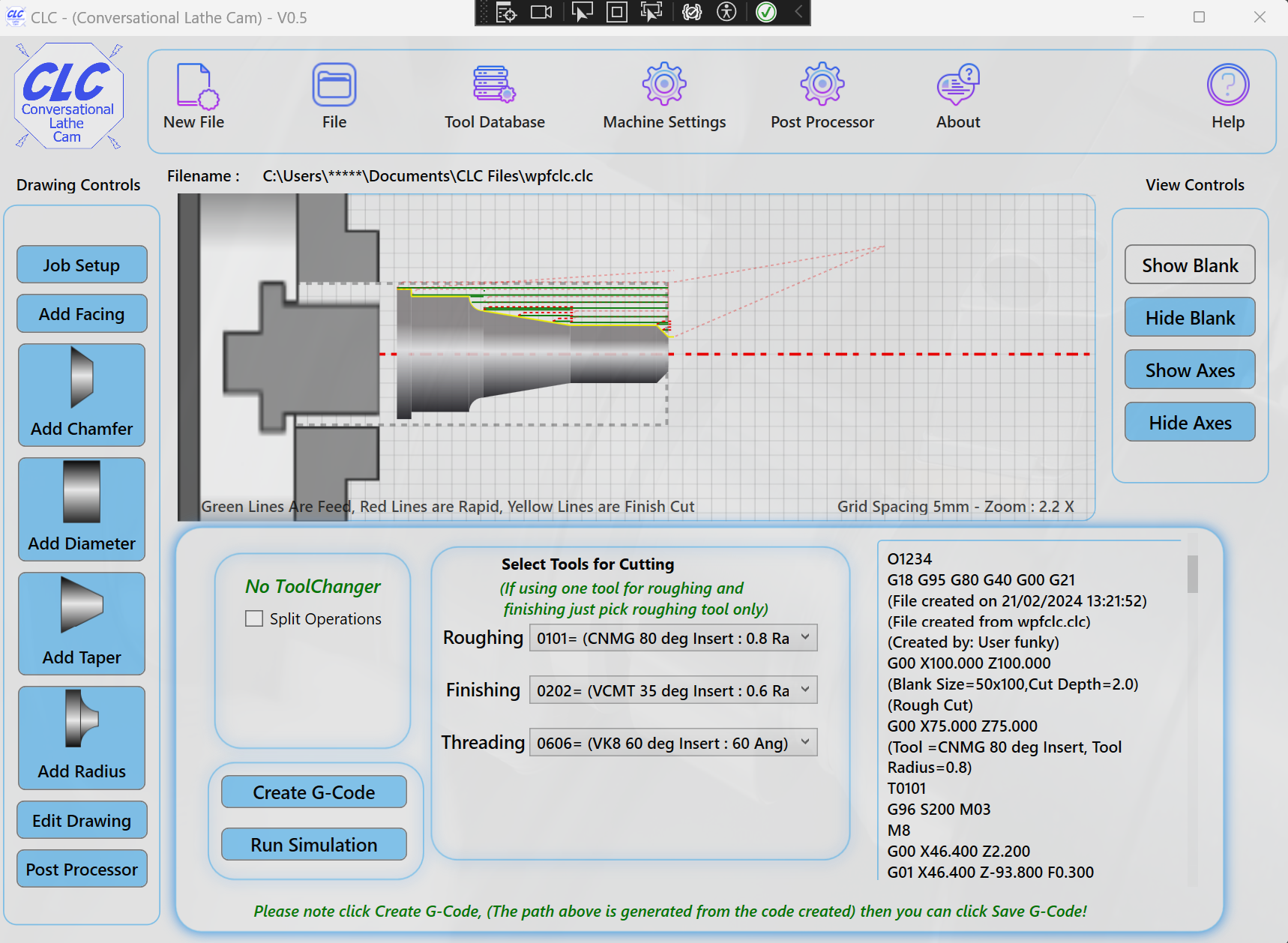Open the Job Setup panel
Image resolution: width=1288 pixels, height=943 pixels.
(x=82, y=265)
